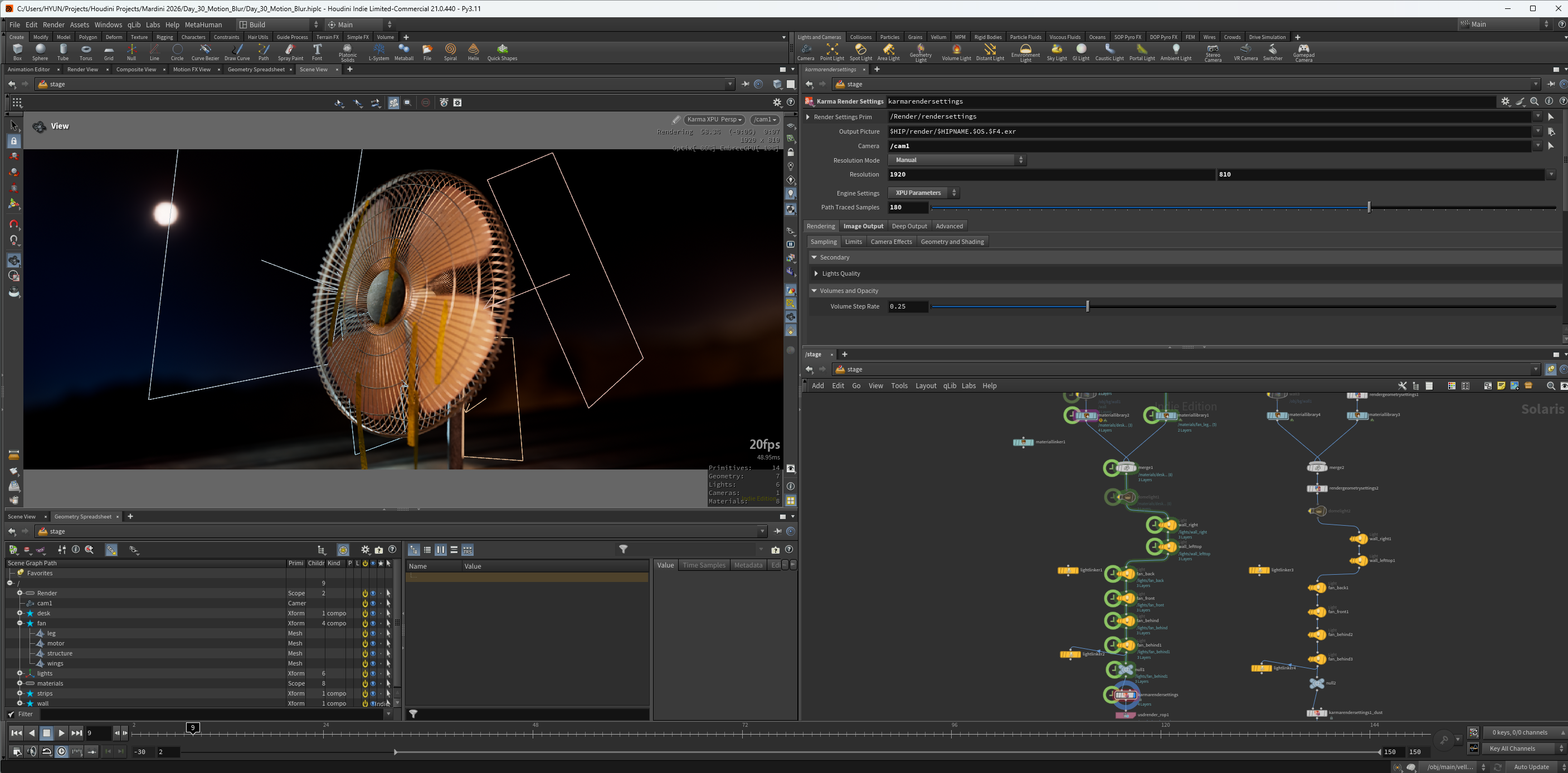Click the frame 9 playhead marker on the timeline
The height and width of the screenshot is (773, 1568).
(x=192, y=728)
